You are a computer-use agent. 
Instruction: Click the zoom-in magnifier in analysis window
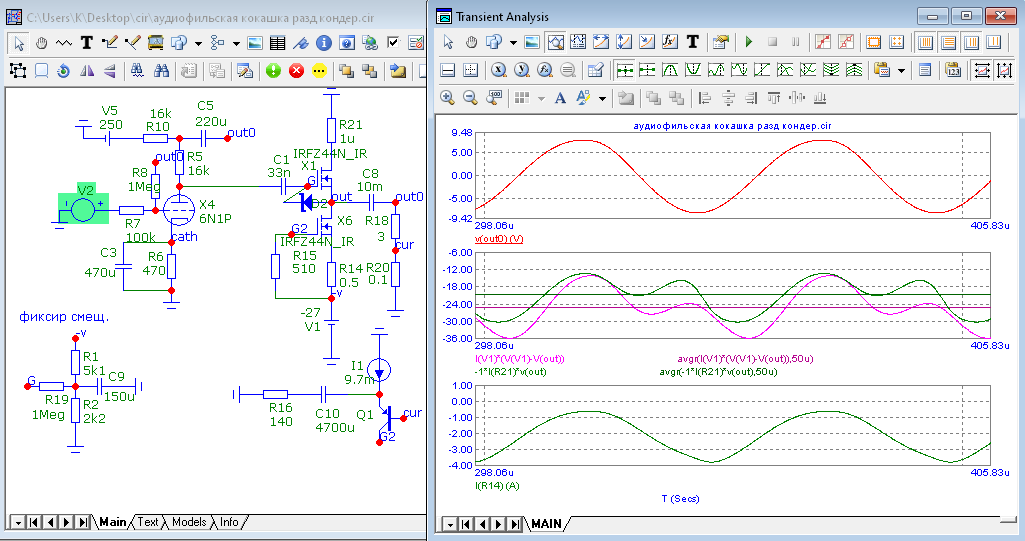point(447,98)
